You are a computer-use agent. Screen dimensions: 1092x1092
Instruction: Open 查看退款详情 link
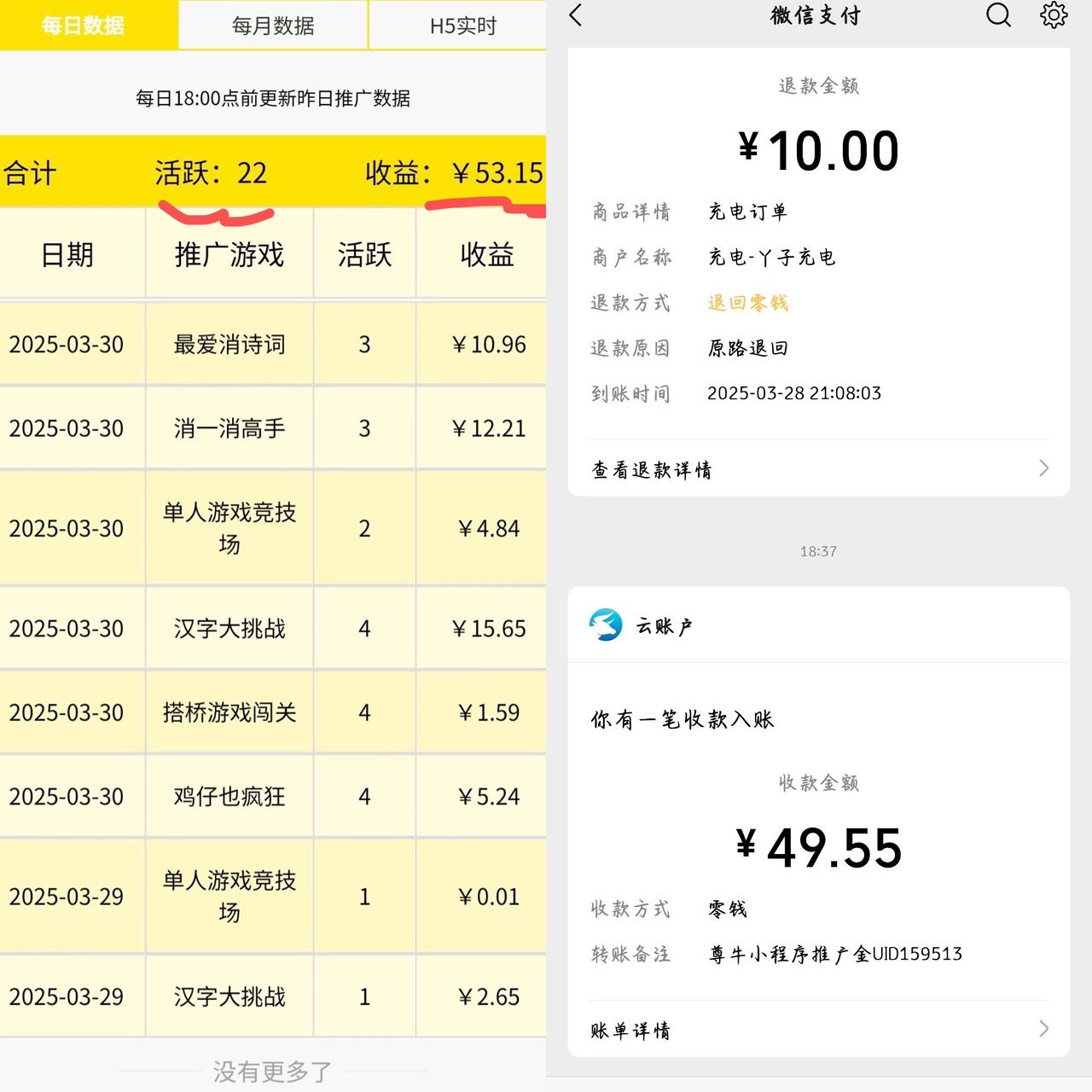click(651, 469)
